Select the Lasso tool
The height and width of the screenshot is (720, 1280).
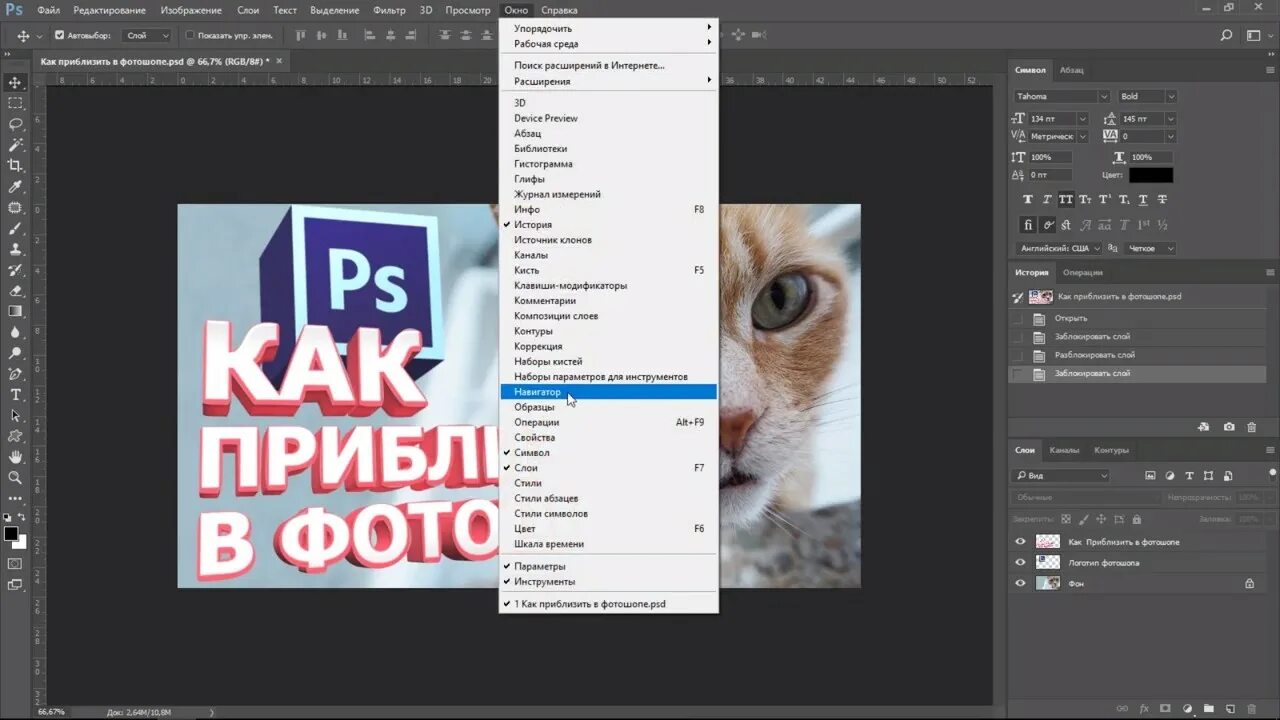[15, 124]
